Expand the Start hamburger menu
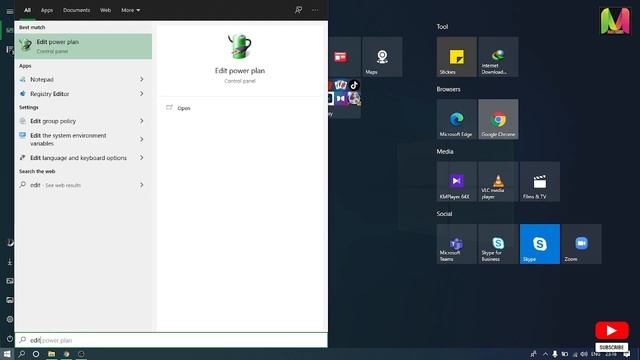This screenshot has height=360, width=640. click(10, 11)
